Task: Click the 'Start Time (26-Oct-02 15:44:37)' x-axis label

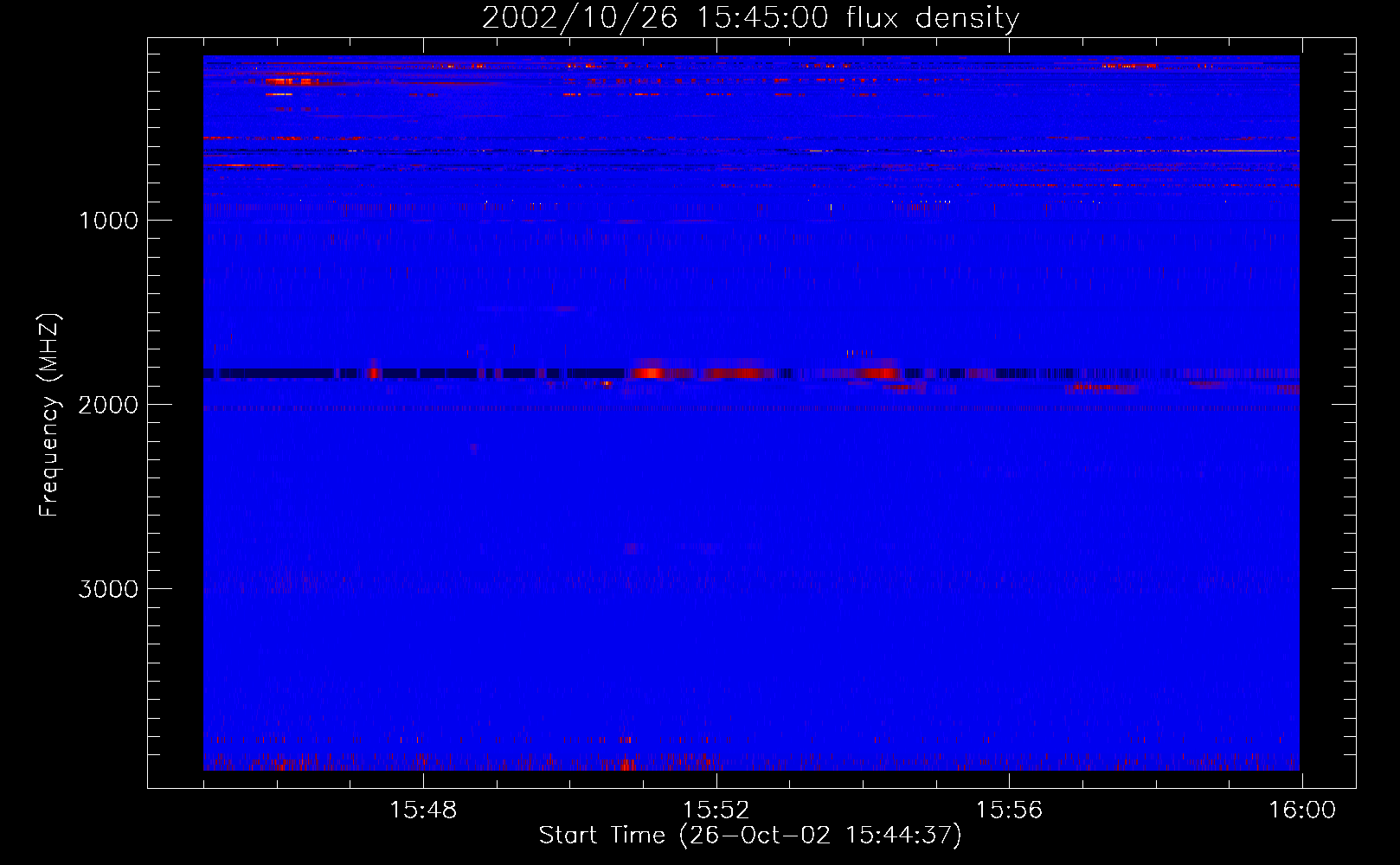Action: pos(750,836)
